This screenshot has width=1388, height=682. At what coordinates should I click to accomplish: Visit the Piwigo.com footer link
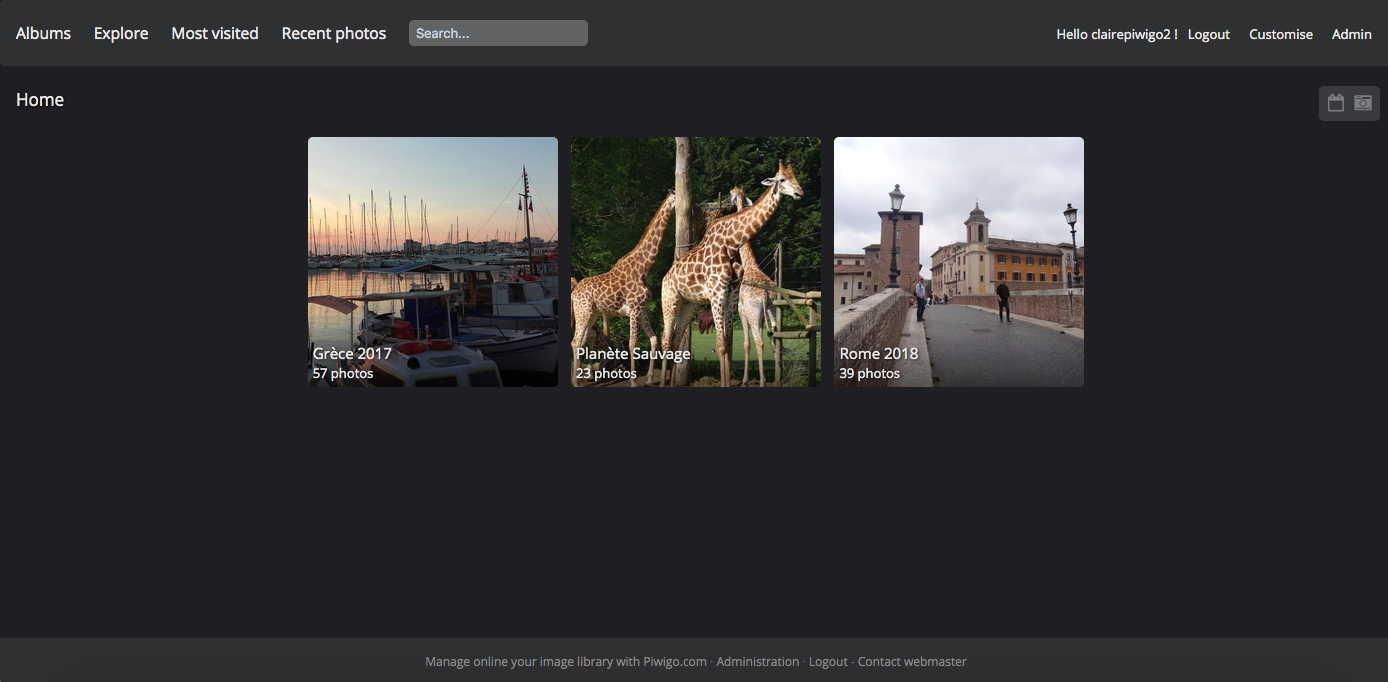pyautogui.click(x=675, y=661)
